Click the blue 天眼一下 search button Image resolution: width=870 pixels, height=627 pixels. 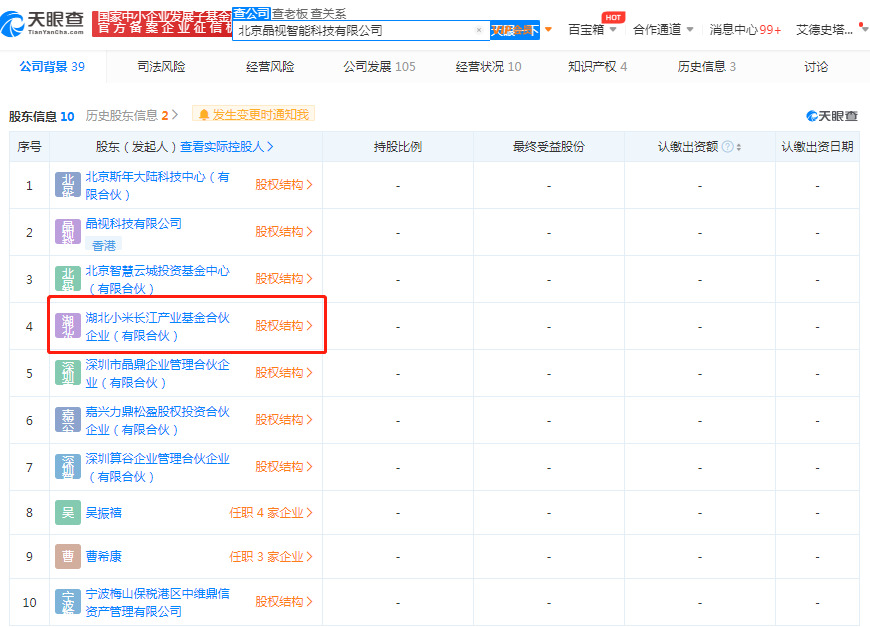[x=515, y=31]
